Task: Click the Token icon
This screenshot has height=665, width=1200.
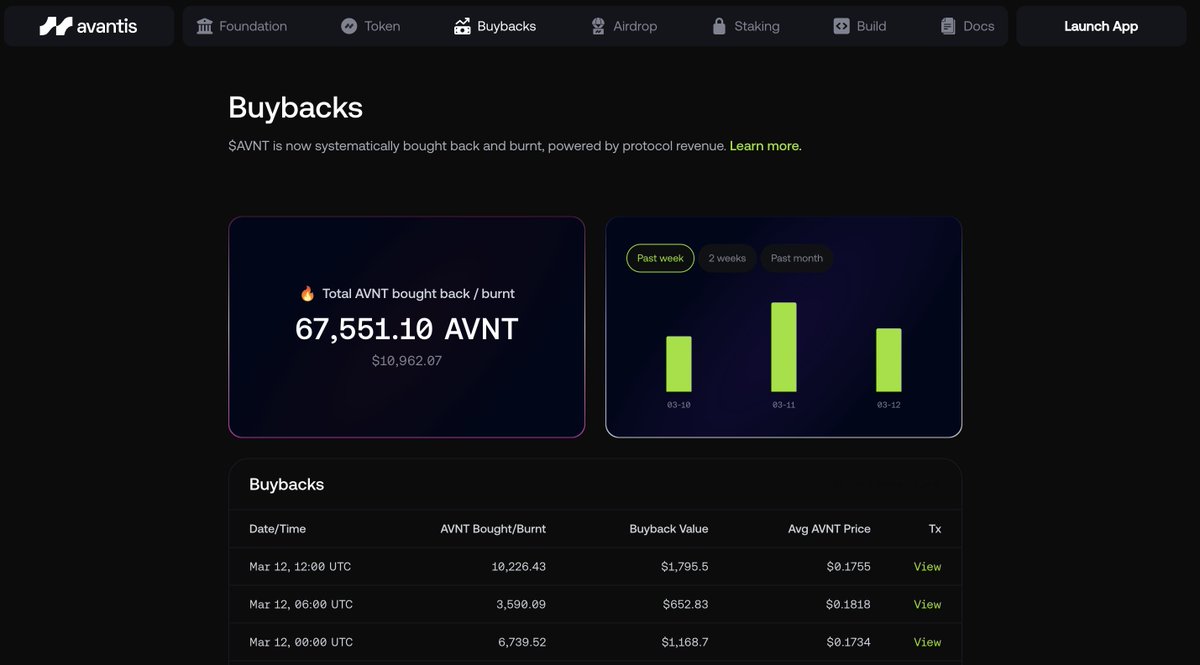Action: coord(349,26)
